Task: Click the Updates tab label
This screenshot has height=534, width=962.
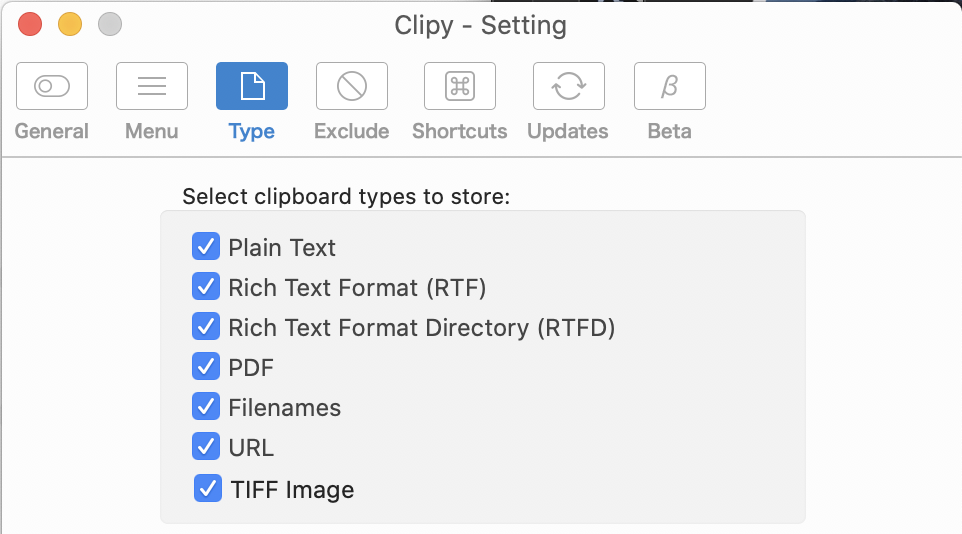Action: pyautogui.click(x=568, y=131)
